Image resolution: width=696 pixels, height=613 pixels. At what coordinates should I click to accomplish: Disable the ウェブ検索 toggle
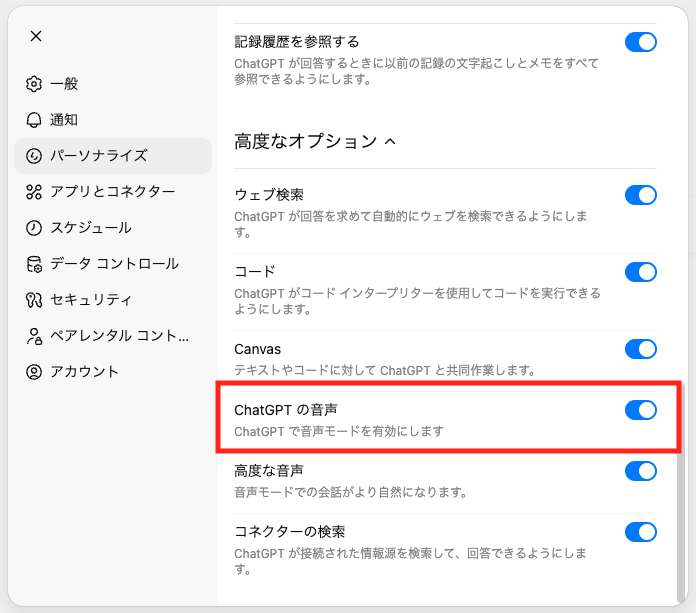tap(640, 195)
